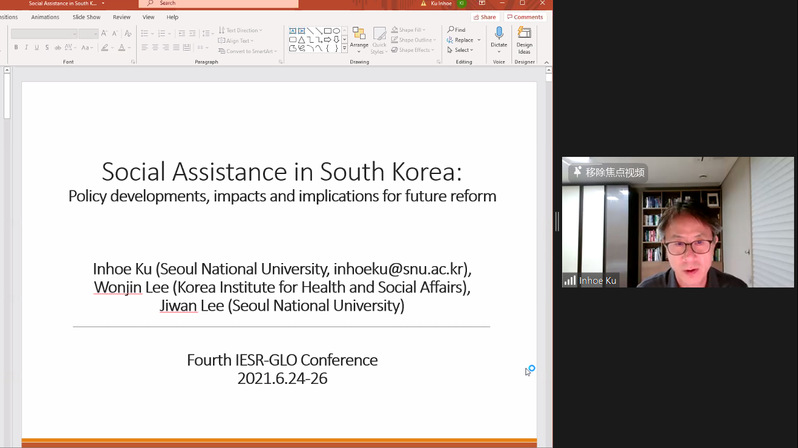Viewport: 798px width, 448px height.
Task: Open the Comments pane button
Action: 526,17
